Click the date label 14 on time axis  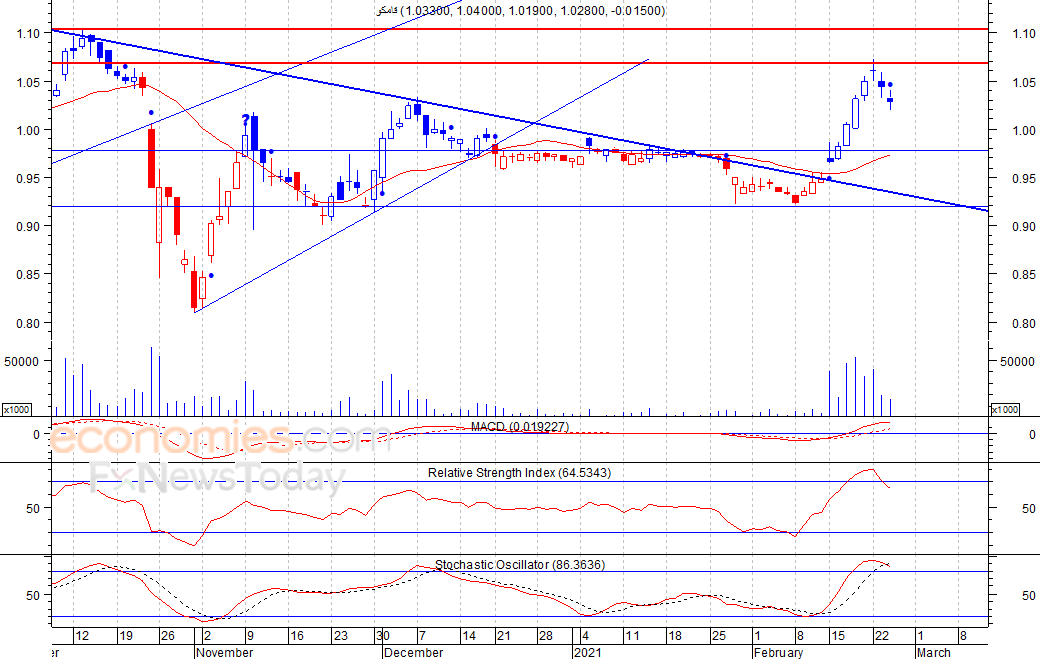(x=469, y=636)
